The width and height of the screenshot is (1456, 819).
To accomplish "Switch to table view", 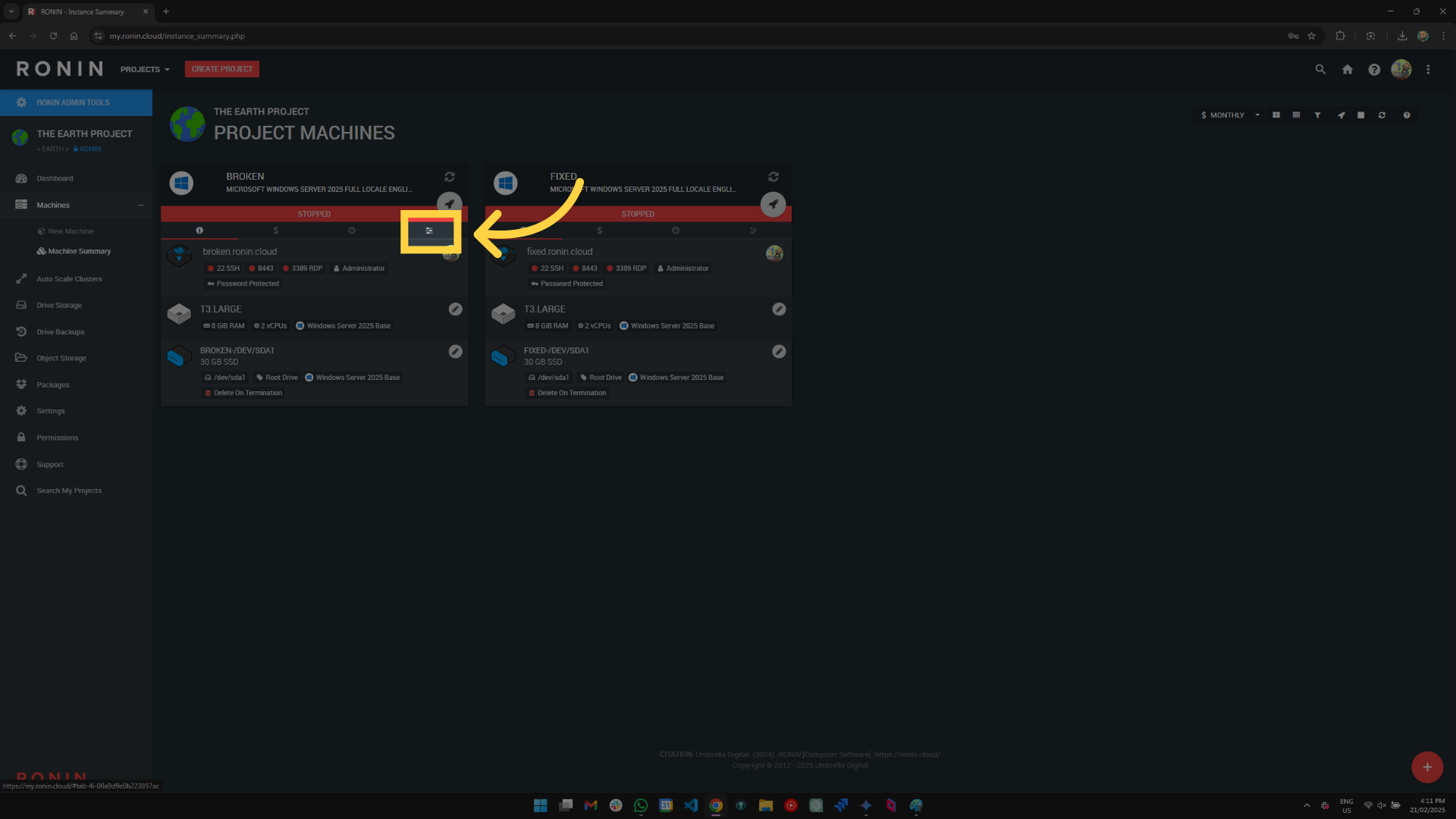I will coord(1296,115).
